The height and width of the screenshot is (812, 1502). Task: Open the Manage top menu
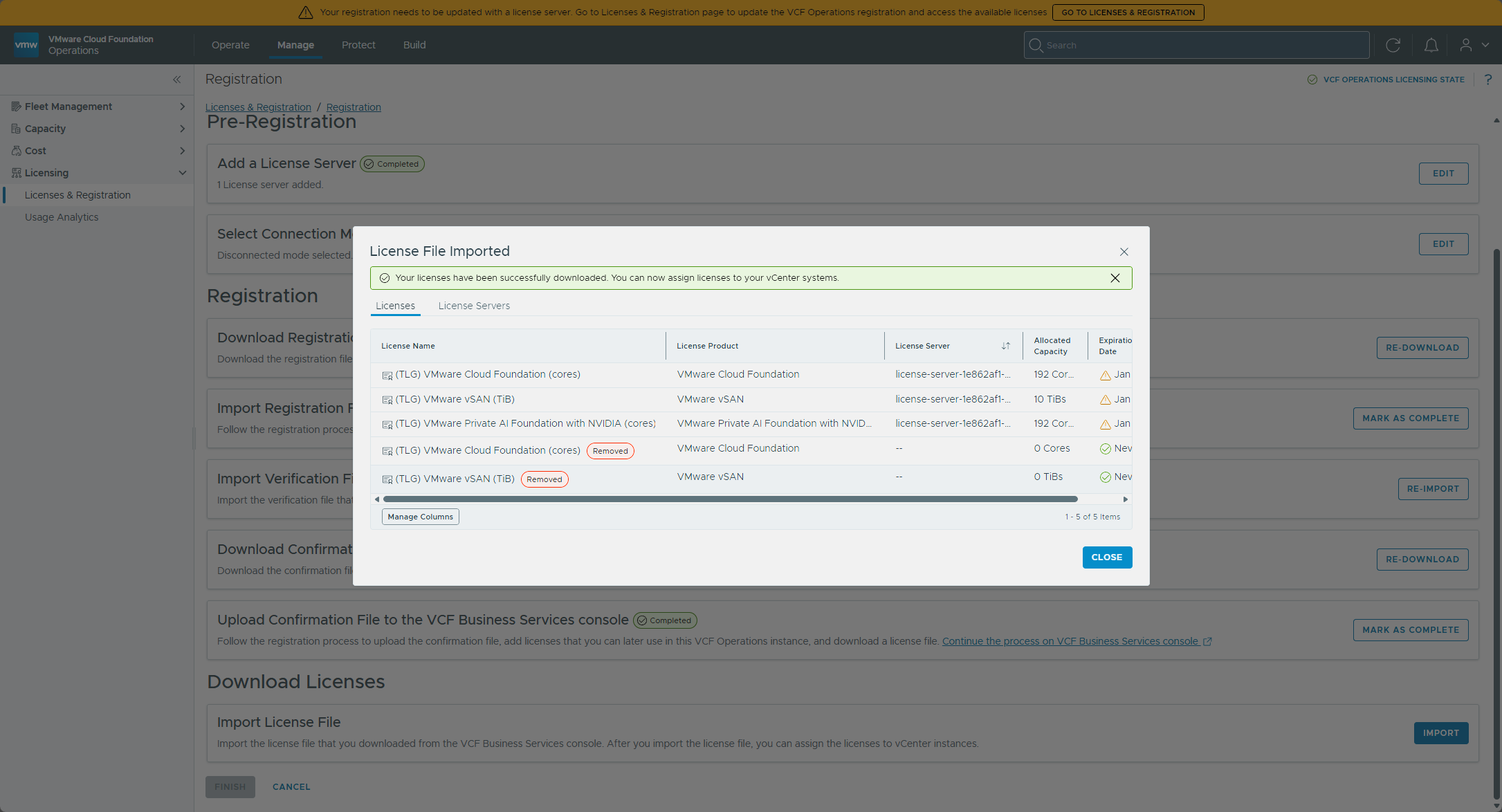pos(295,45)
